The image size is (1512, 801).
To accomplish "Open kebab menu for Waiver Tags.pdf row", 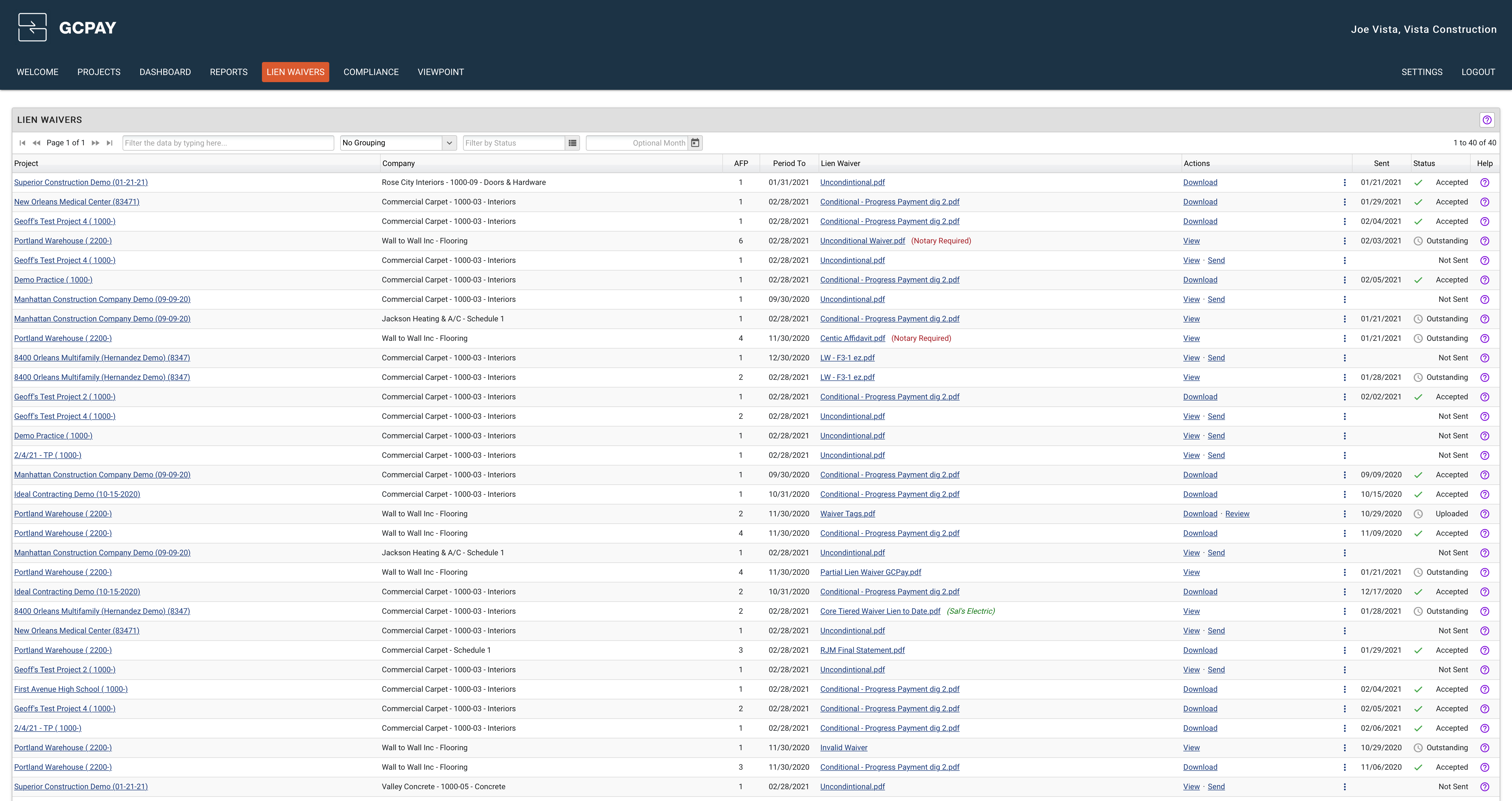I will coord(1344,514).
